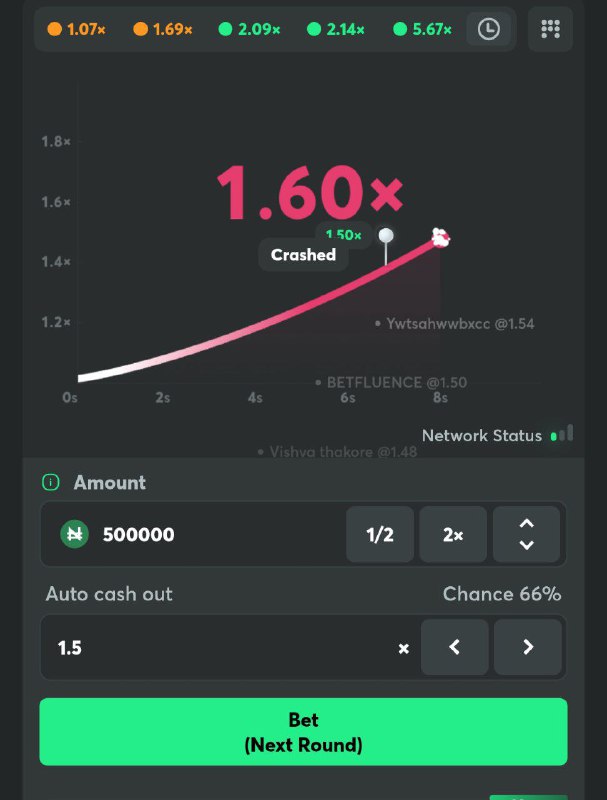Click the Network Status signal bars

click(563, 434)
